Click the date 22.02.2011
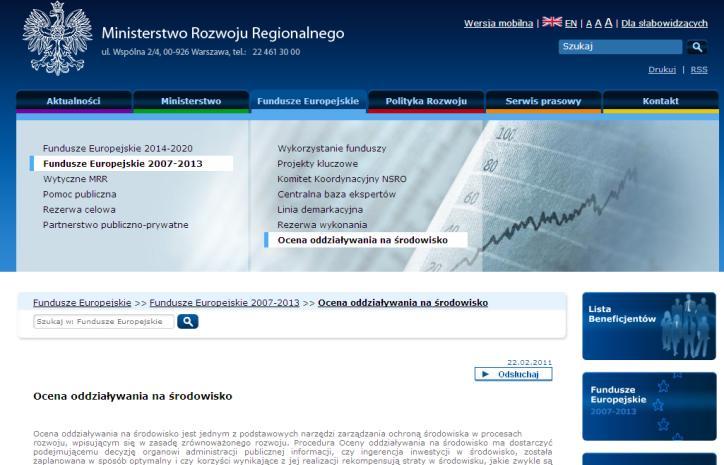This screenshot has height=465, width=724. pyautogui.click(x=529, y=362)
